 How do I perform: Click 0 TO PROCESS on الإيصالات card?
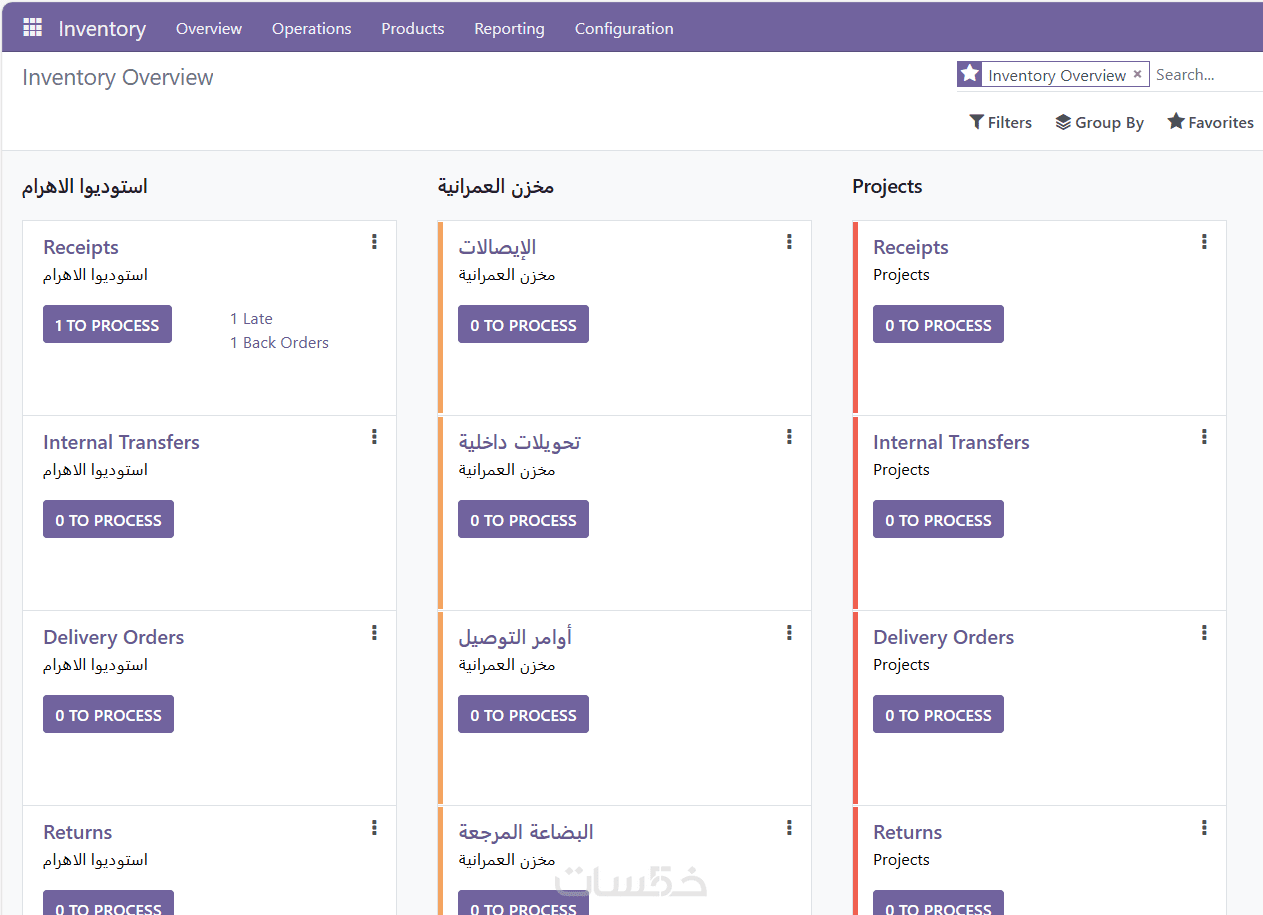523,324
